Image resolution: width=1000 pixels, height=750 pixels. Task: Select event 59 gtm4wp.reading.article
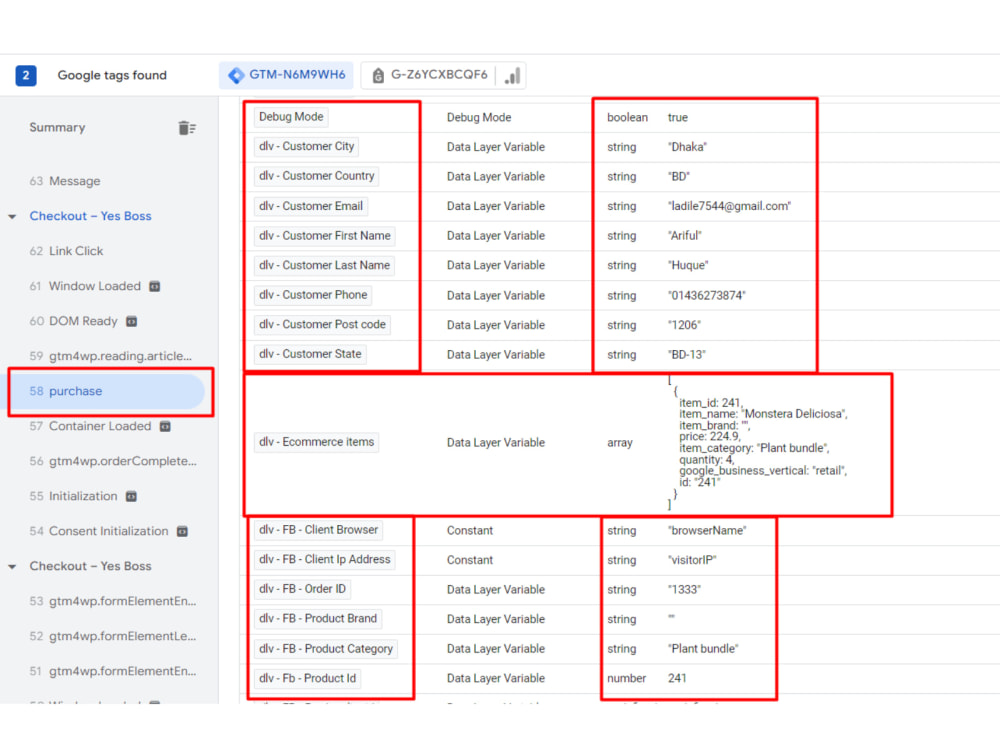pyautogui.click(x=110, y=357)
